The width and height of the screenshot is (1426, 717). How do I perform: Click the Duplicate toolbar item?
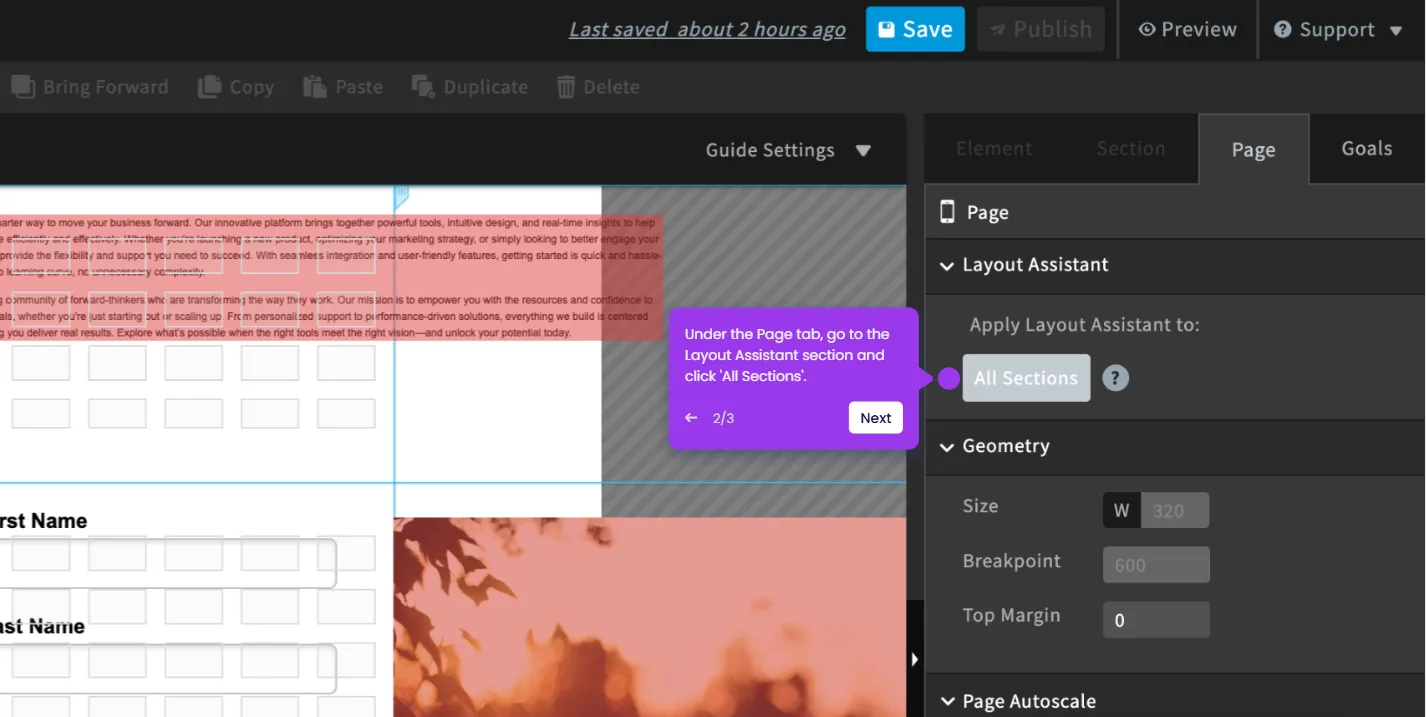click(x=470, y=87)
